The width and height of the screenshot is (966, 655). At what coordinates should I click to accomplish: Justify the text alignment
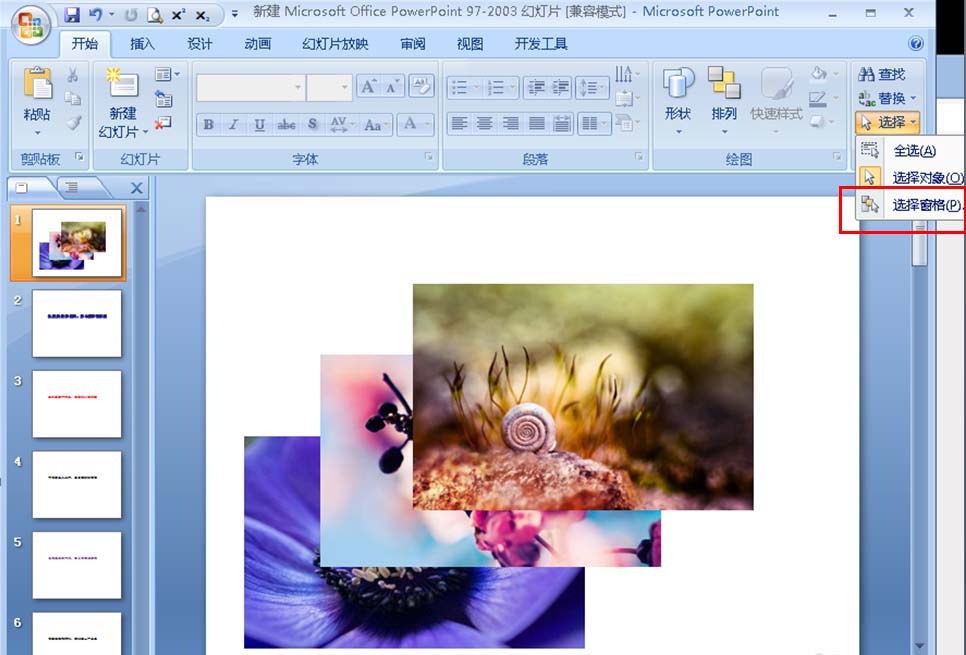click(x=537, y=123)
